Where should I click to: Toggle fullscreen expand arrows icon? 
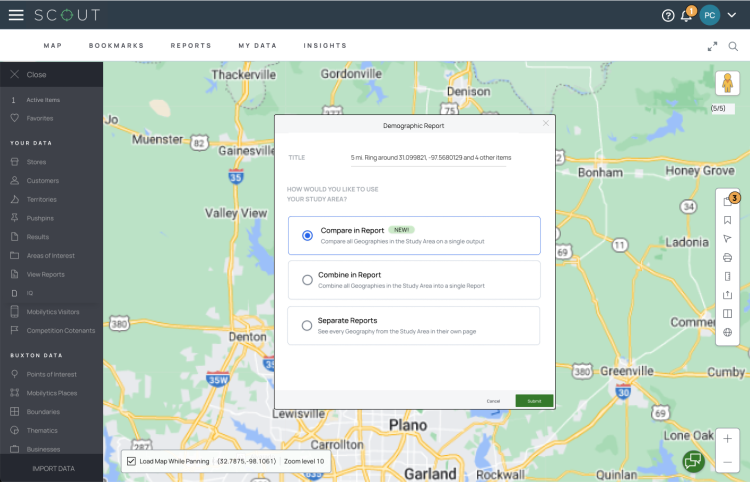(x=712, y=46)
